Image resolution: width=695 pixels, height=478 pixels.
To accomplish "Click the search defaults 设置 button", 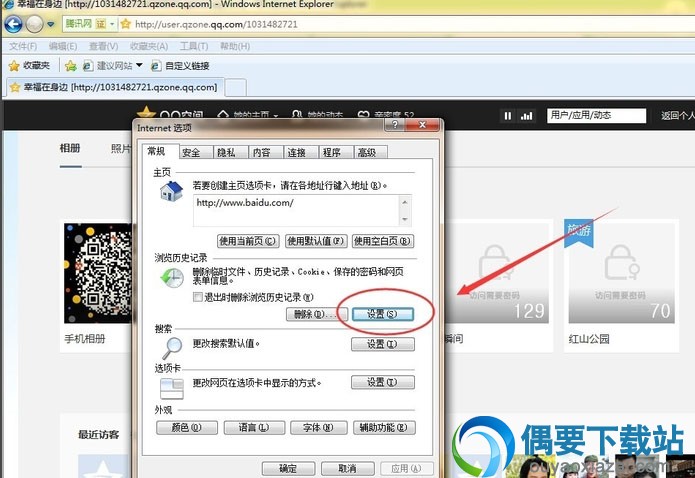I will [x=383, y=344].
